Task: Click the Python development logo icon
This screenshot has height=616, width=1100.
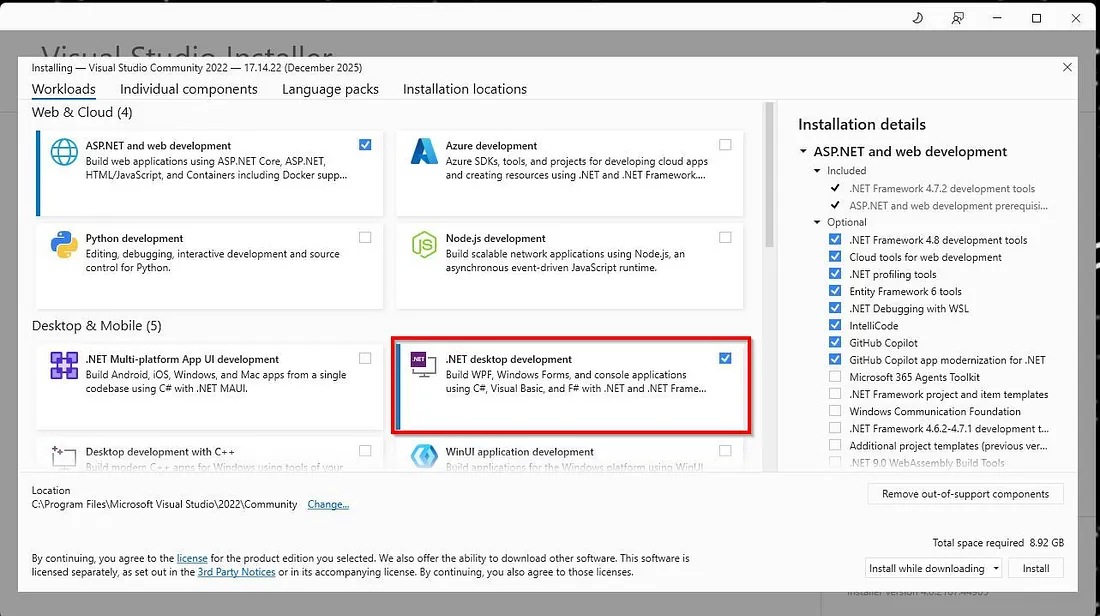Action: 64,245
